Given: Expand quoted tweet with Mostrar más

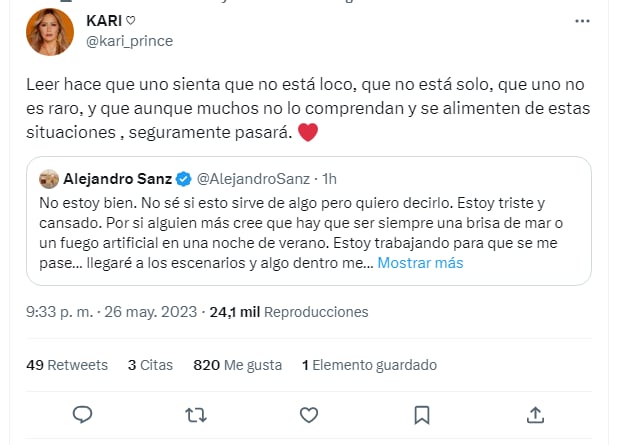Looking at the screenshot, I should pyautogui.click(x=420, y=263).
